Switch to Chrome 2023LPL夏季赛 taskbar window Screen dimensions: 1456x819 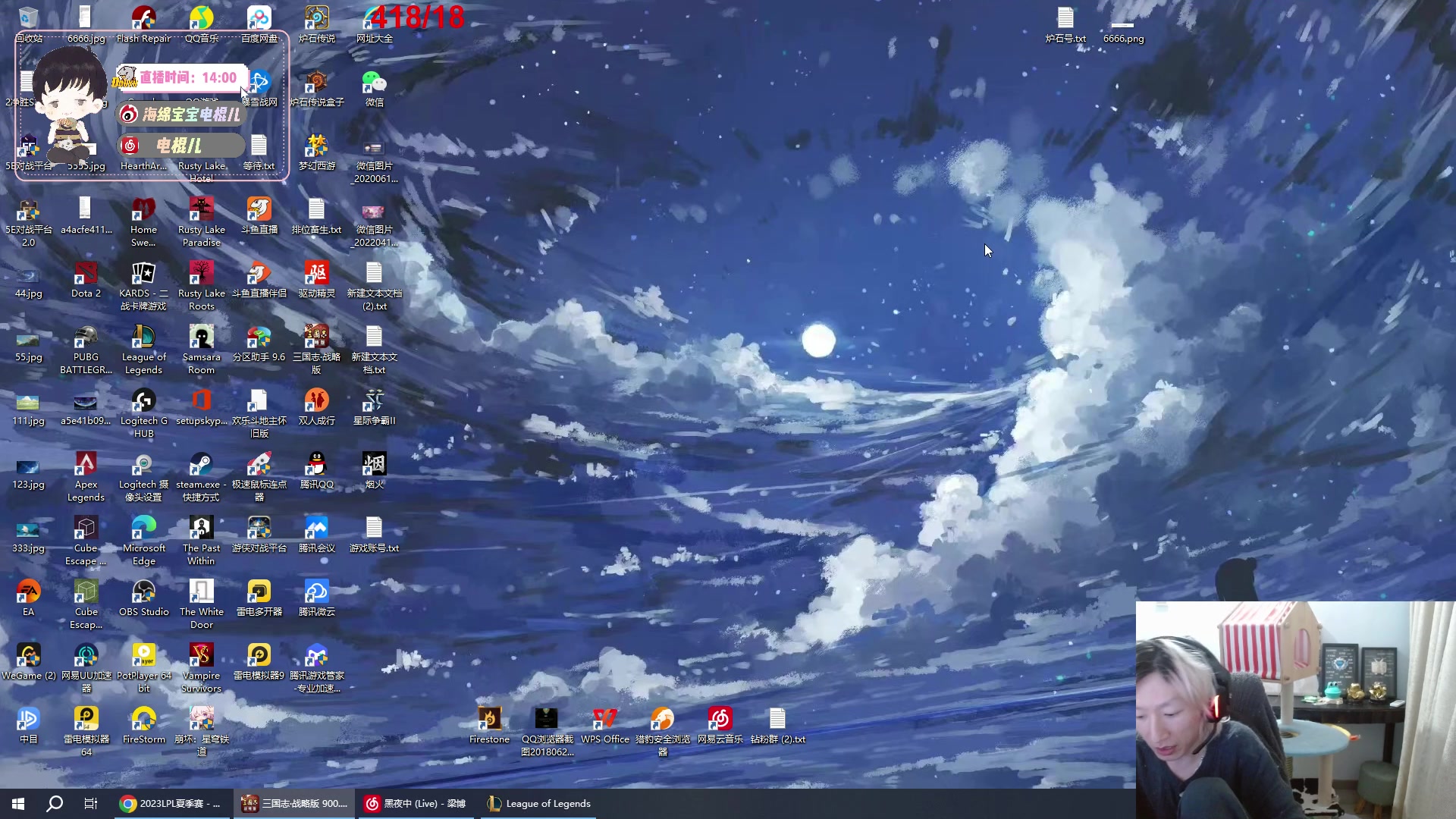172,804
